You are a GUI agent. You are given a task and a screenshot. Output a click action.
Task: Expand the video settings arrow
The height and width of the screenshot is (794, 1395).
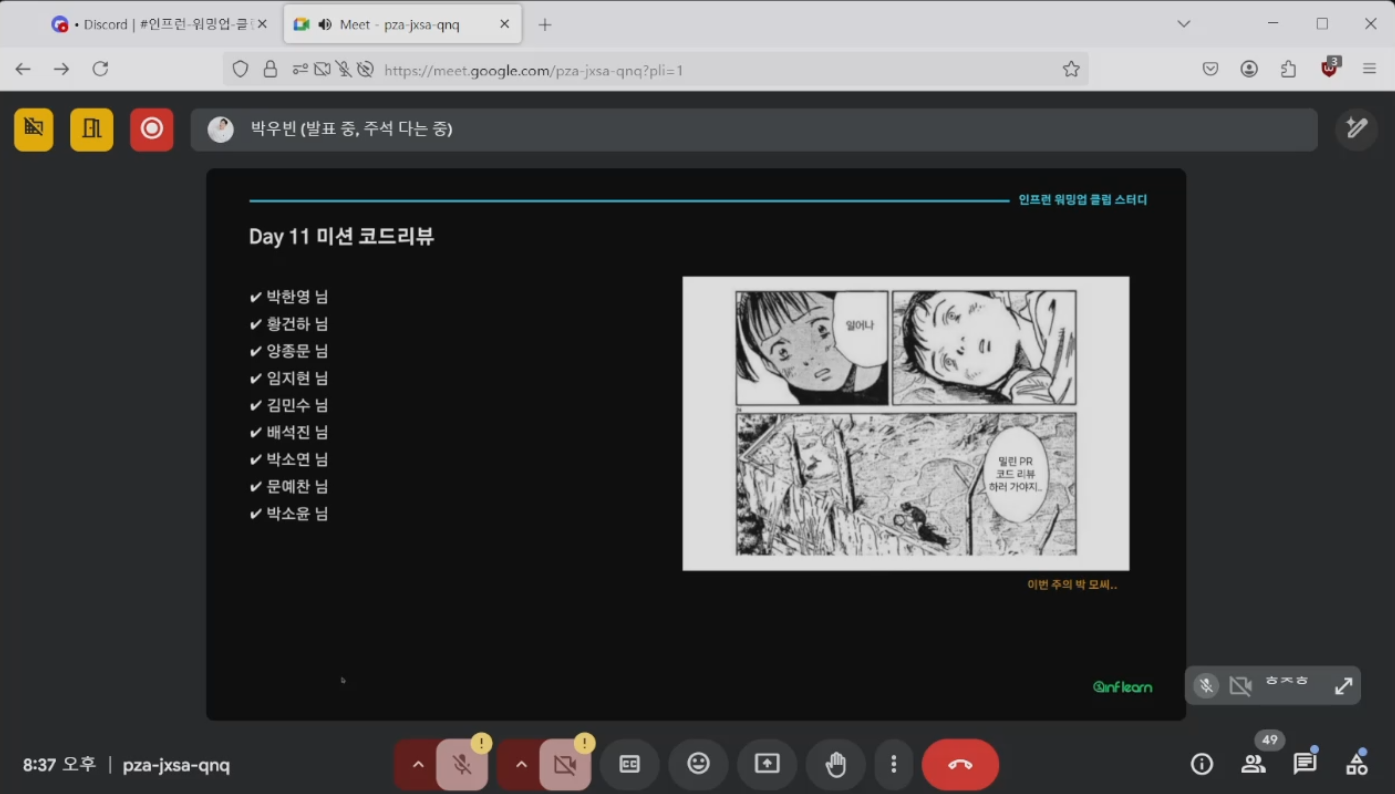[521, 765]
